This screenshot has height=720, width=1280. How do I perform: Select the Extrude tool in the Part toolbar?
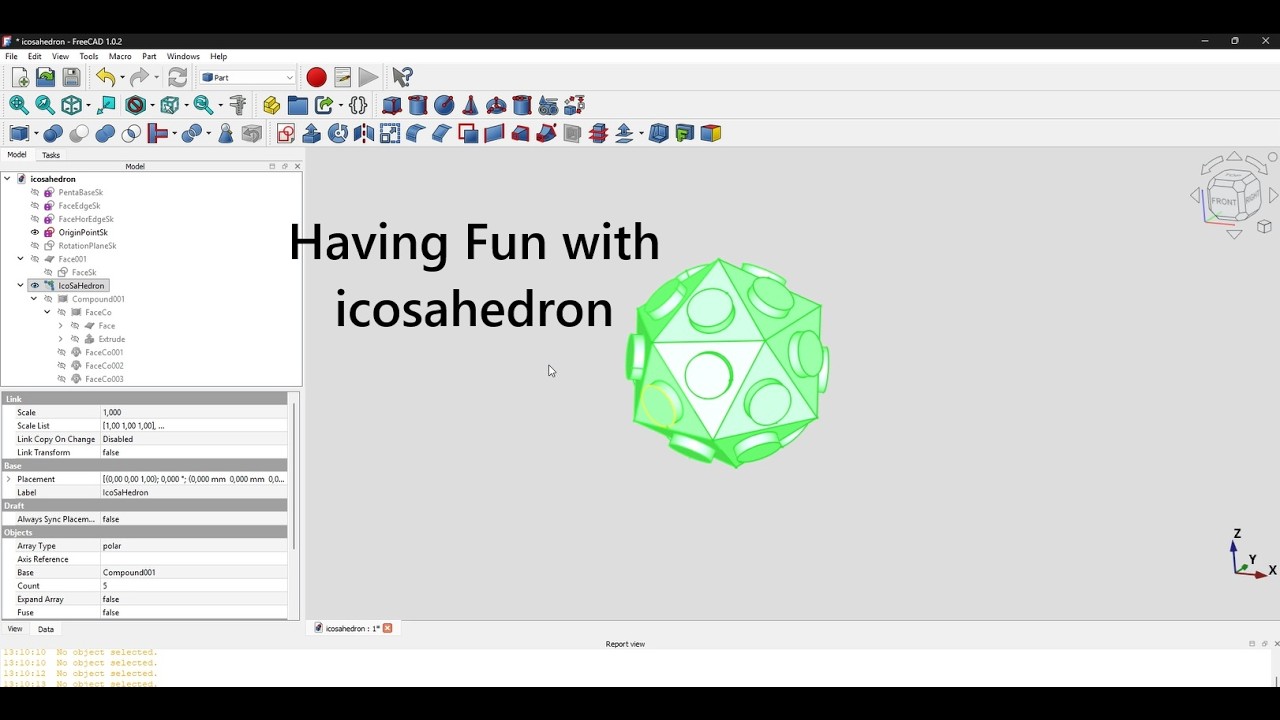click(x=312, y=133)
